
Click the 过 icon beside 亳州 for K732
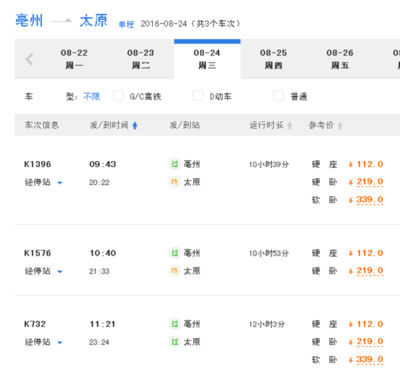click(175, 324)
